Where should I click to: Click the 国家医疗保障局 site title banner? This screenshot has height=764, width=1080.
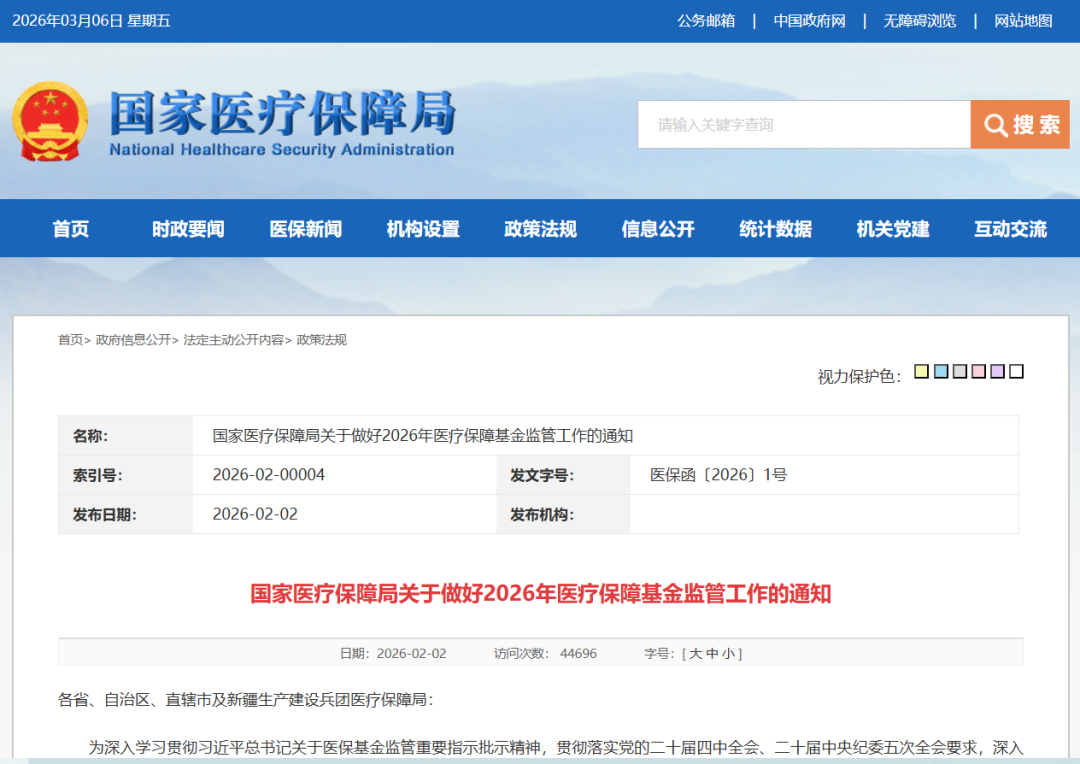coord(282,112)
